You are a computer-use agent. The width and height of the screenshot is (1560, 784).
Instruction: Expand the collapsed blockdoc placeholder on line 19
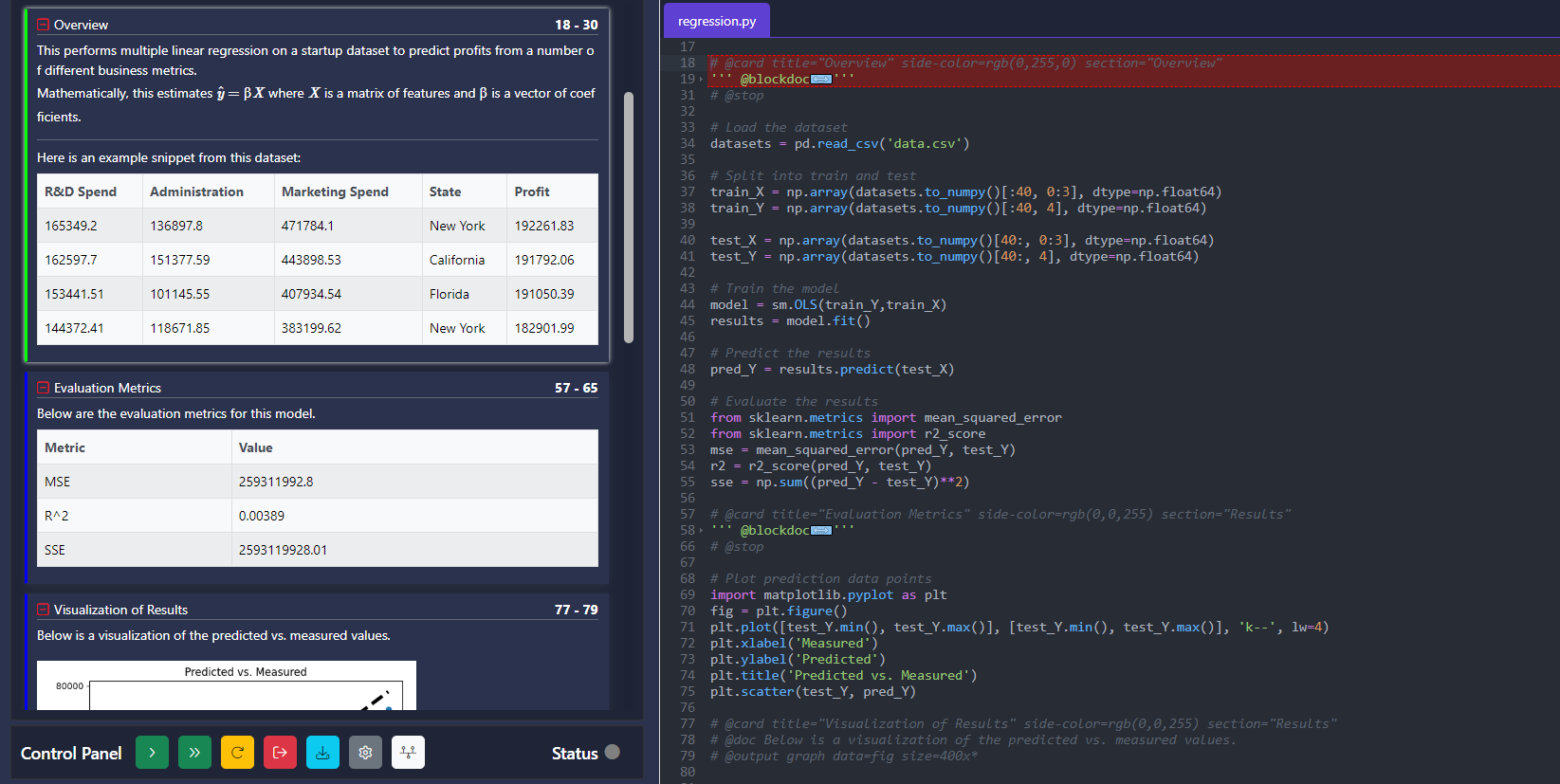click(x=821, y=80)
